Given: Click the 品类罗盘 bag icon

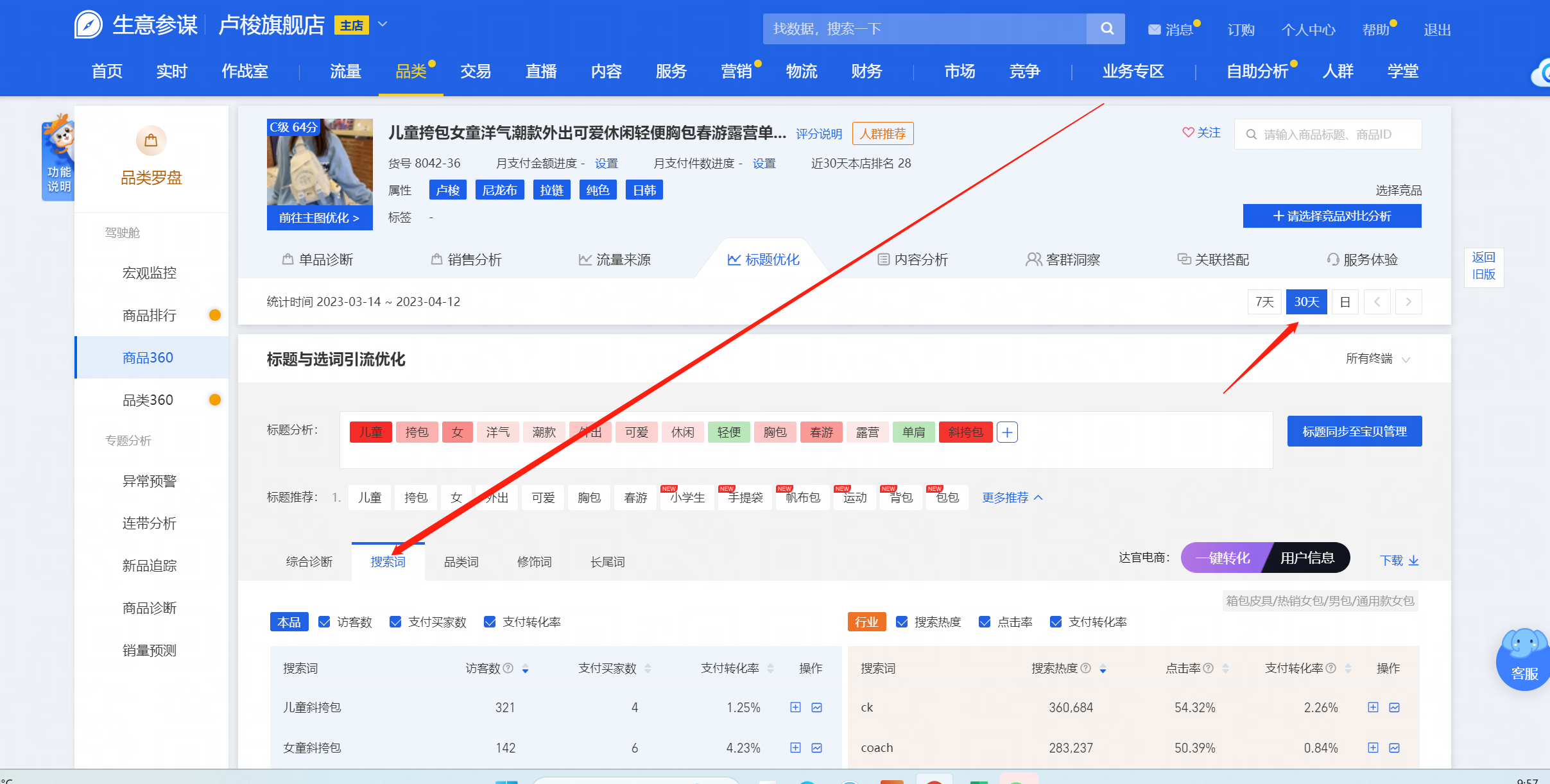Looking at the screenshot, I should (151, 141).
